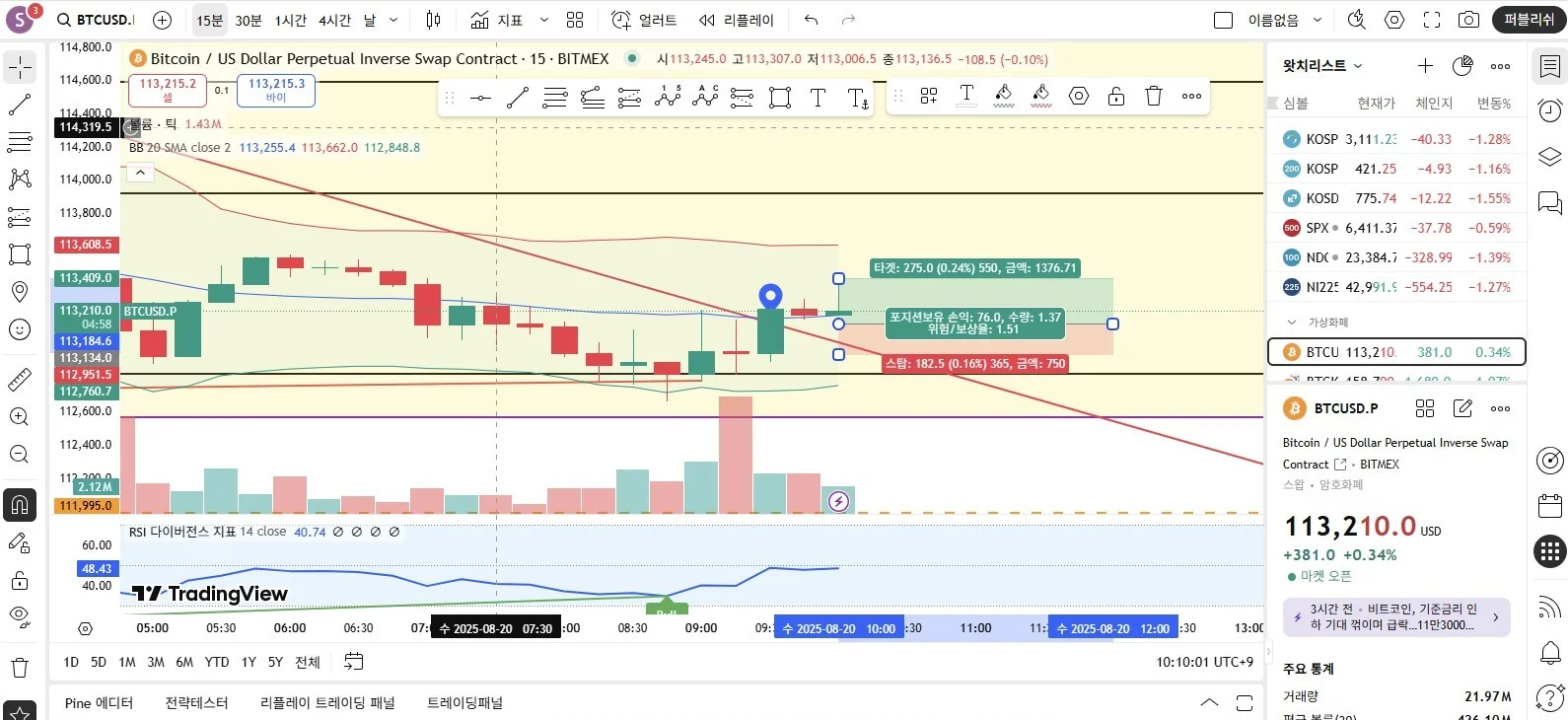The width and height of the screenshot is (1568, 720).
Task: Open indicator templates grid
Action: tap(576, 20)
